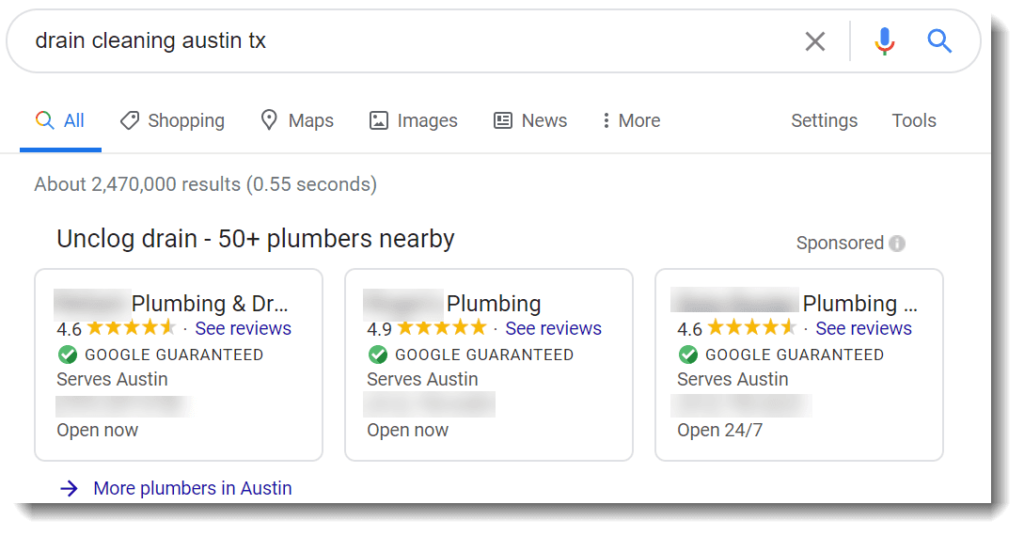This screenshot has width=1024, height=536.
Task: Open the Tools options
Action: click(913, 120)
